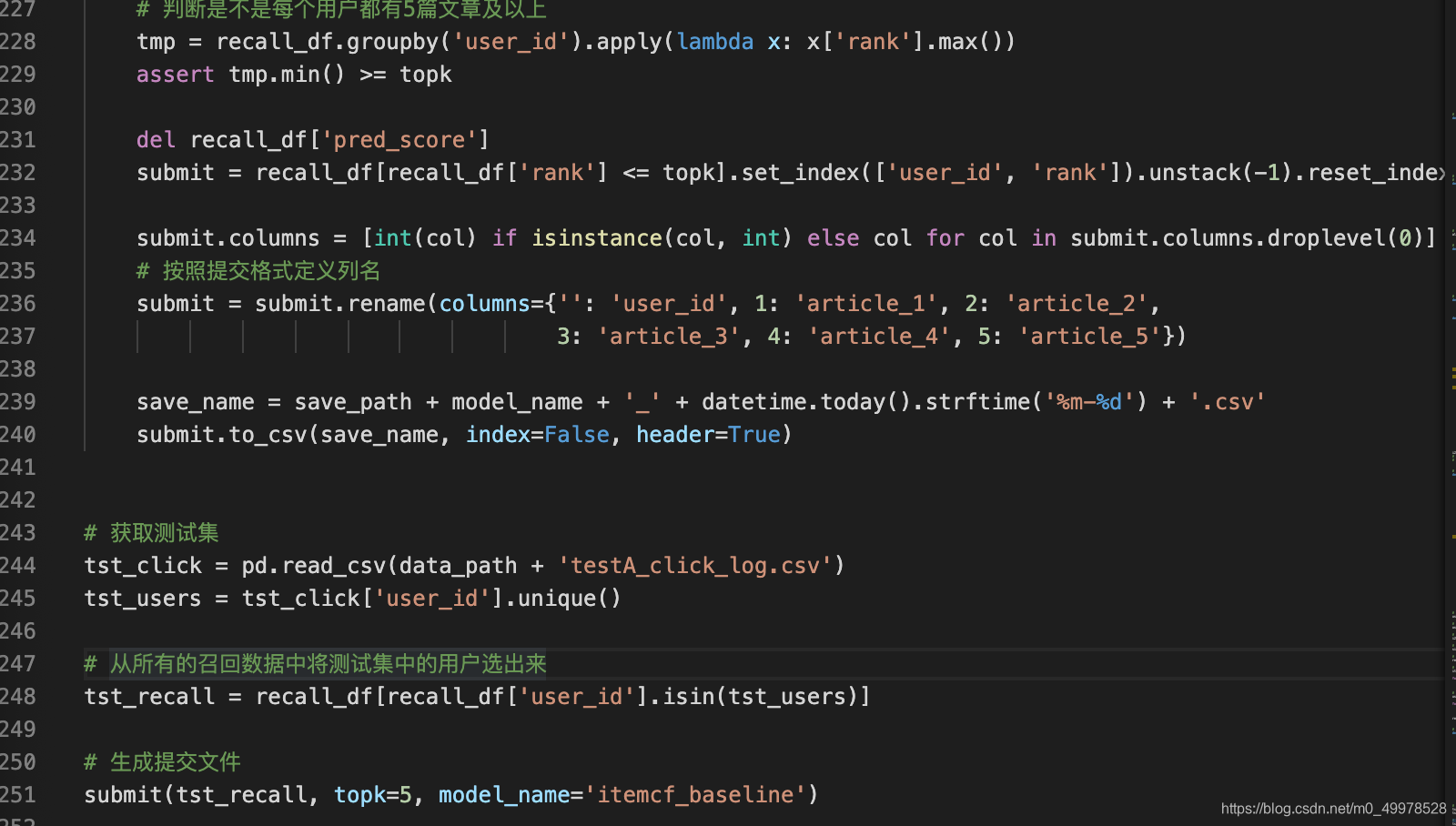Click the 'article_4' string
Image resolution: width=1456 pixels, height=826 pixels.
[879, 337]
